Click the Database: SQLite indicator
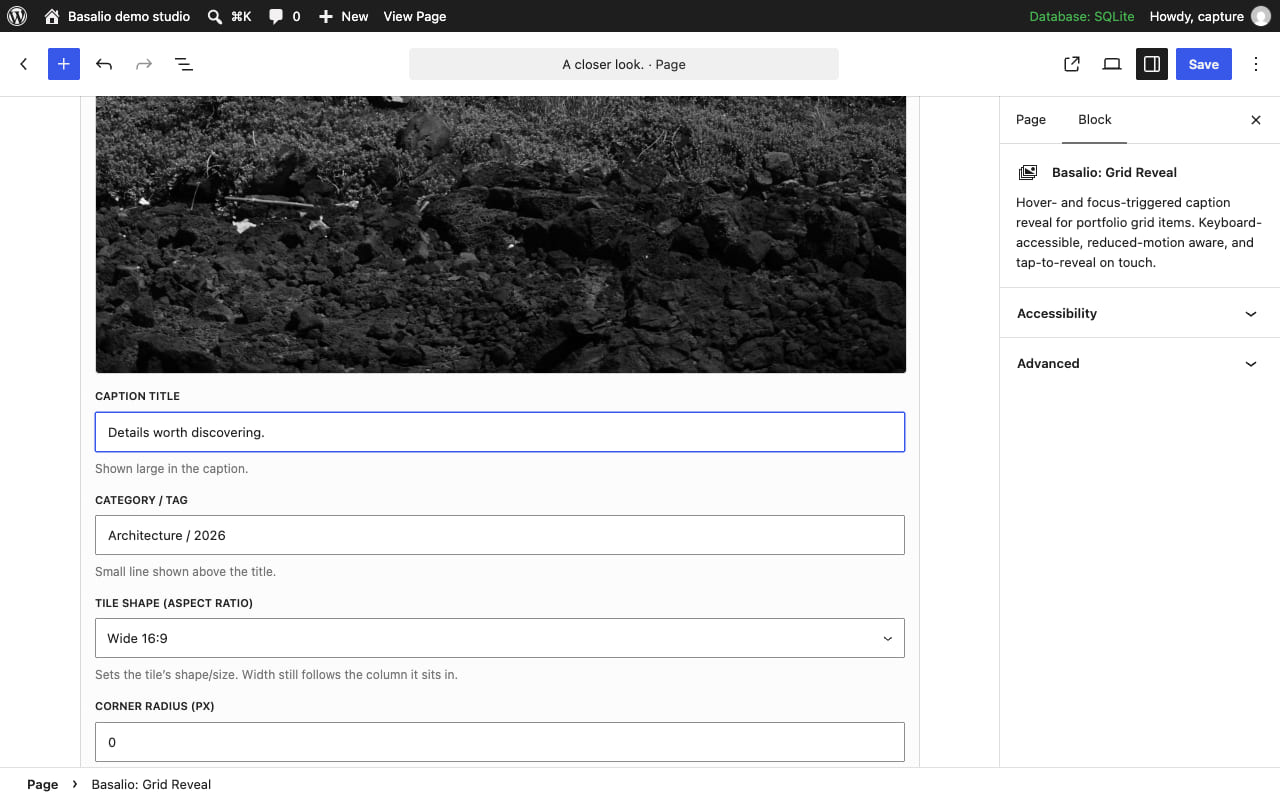The height and width of the screenshot is (800, 1280). (x=1082, y=16)
